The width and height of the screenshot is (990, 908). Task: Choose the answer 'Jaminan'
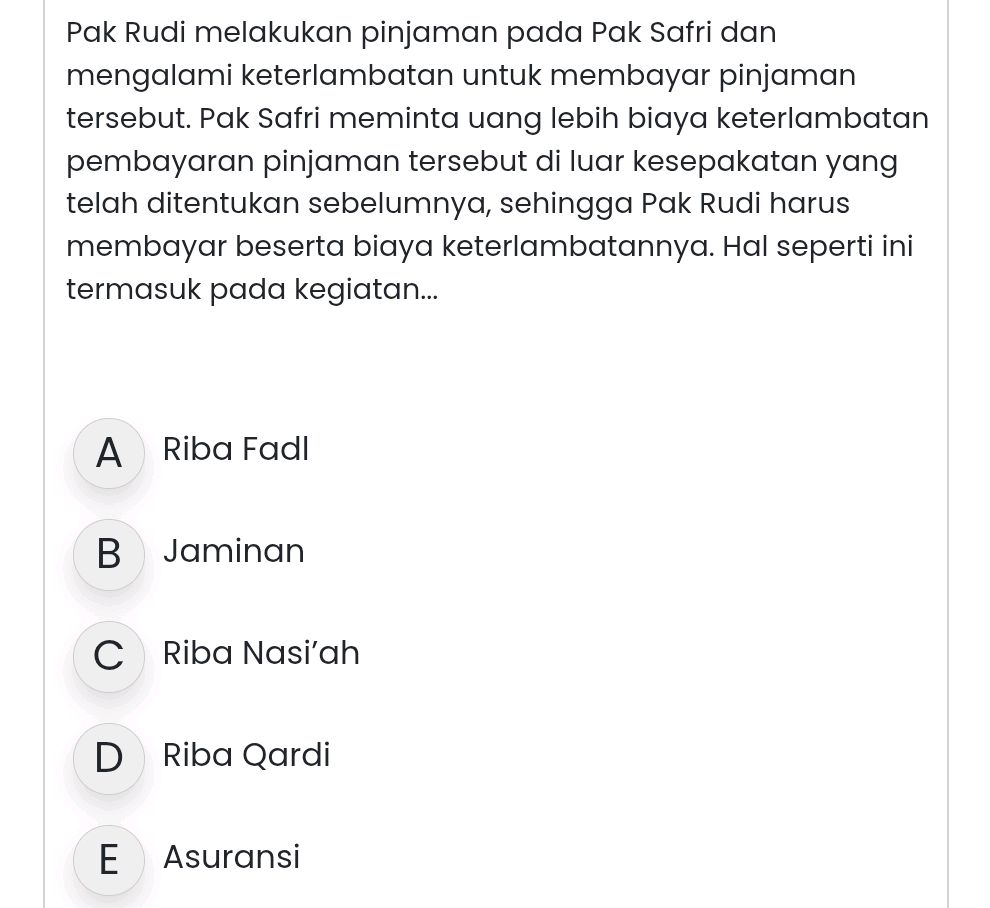233,552
